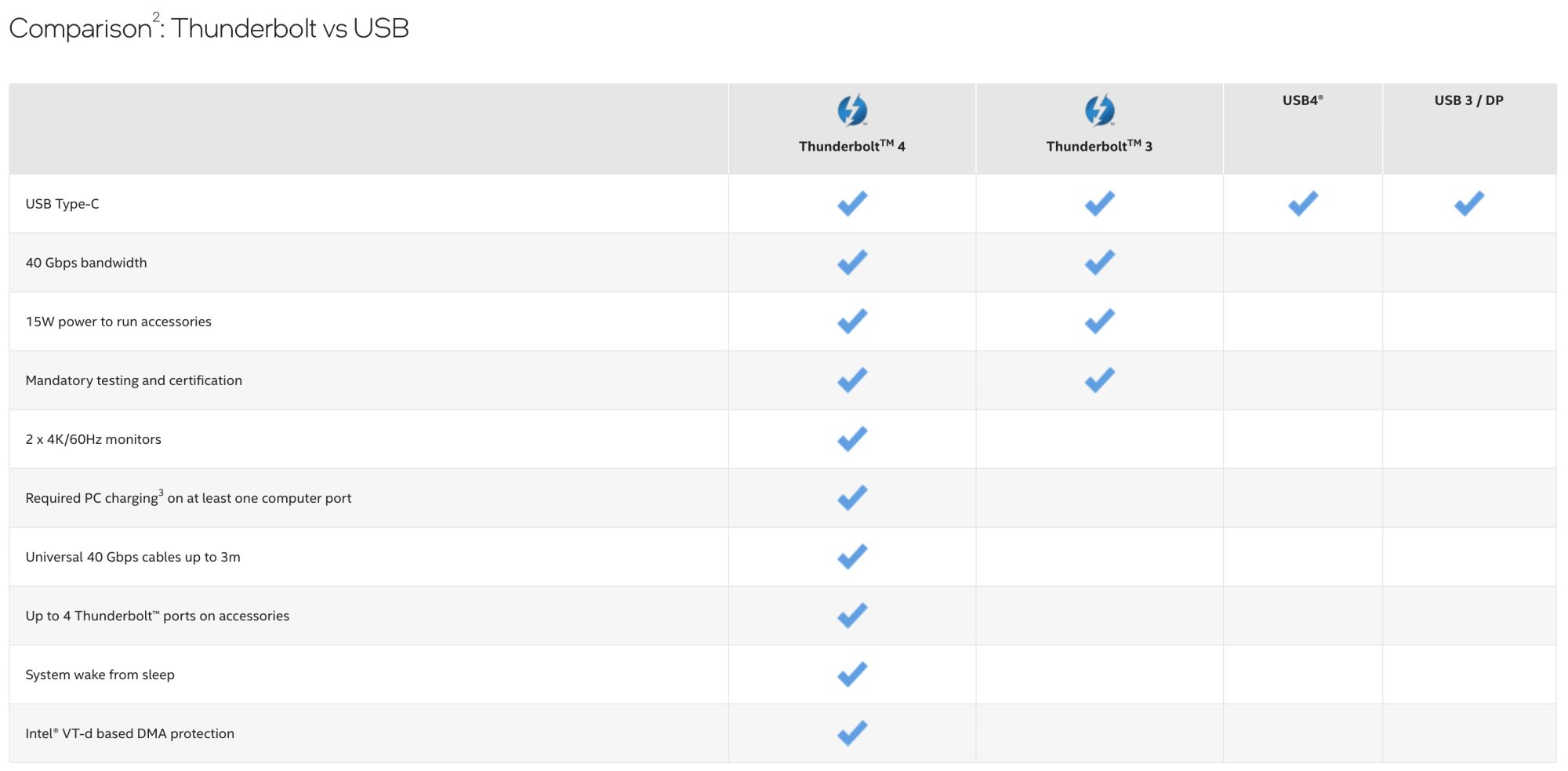Screen dimensions: 1568x771
Task: Click the Thunderbolt 3 logo icon
Action: coord(1099,111)
